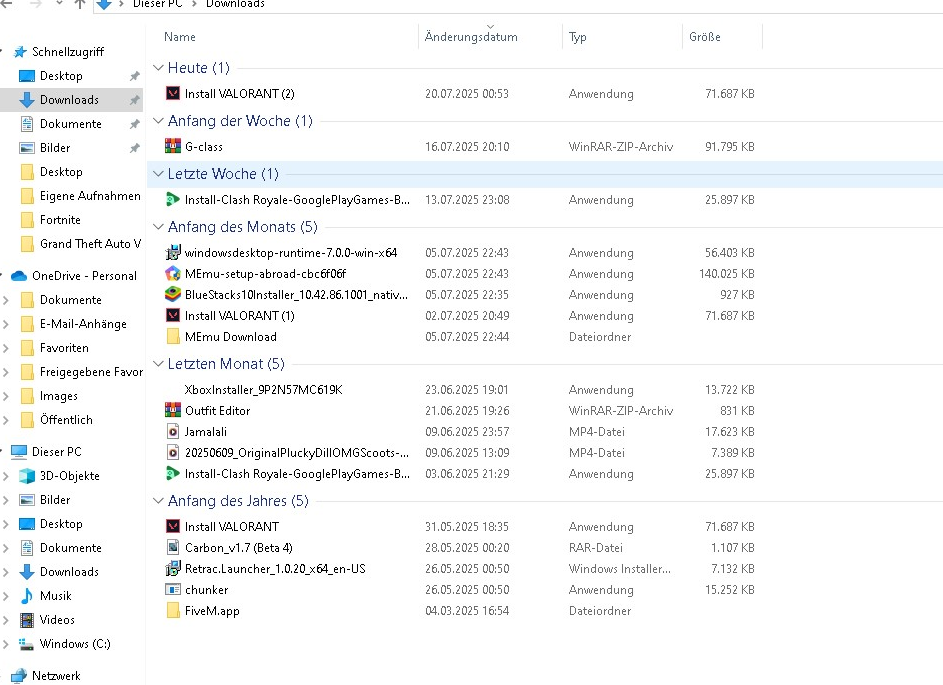Click the icon of Install VALORANT (1)
This screenshot has width=943, height=685.
(173, 315)
